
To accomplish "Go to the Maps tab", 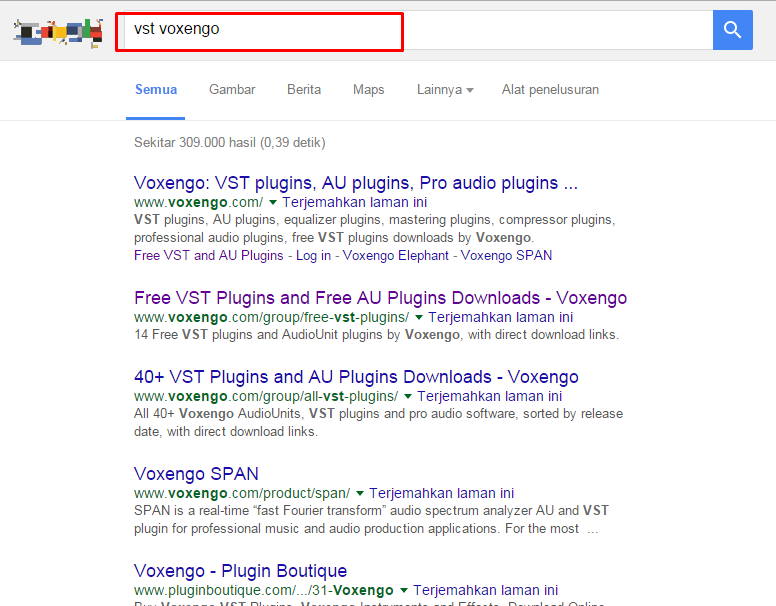I will 368,90.
